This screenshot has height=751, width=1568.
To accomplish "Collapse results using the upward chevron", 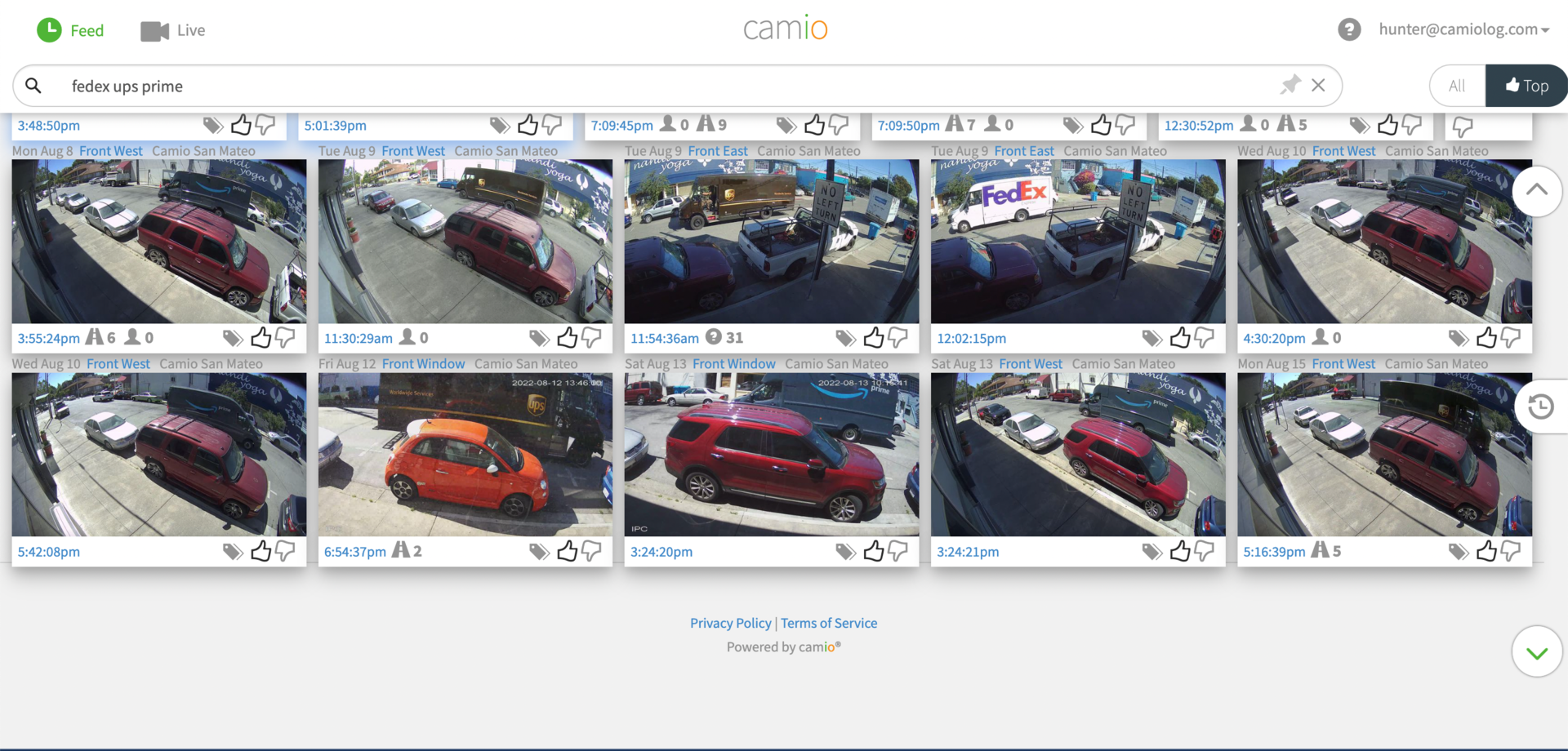I will click(1538, 191).
